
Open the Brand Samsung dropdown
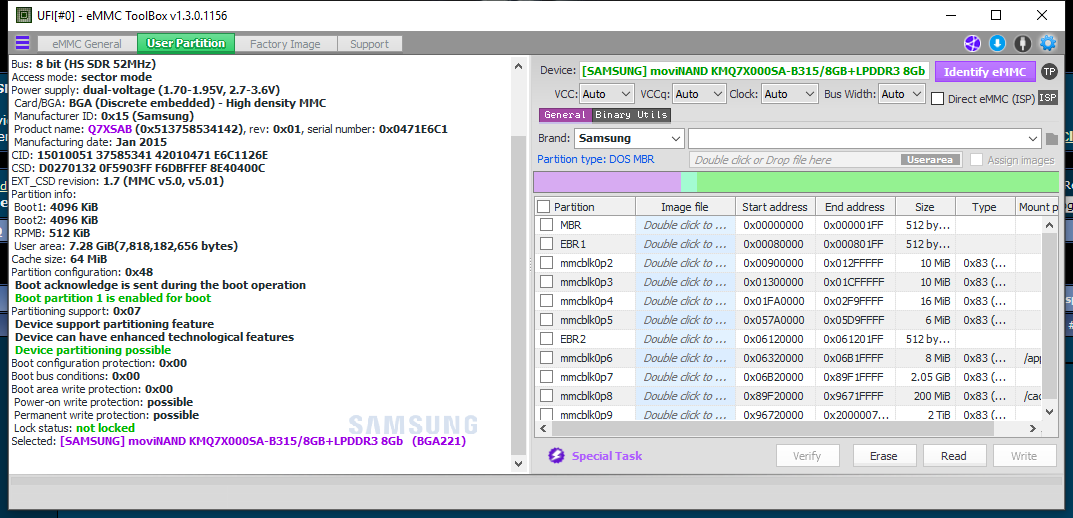click(x=629, y=138)
